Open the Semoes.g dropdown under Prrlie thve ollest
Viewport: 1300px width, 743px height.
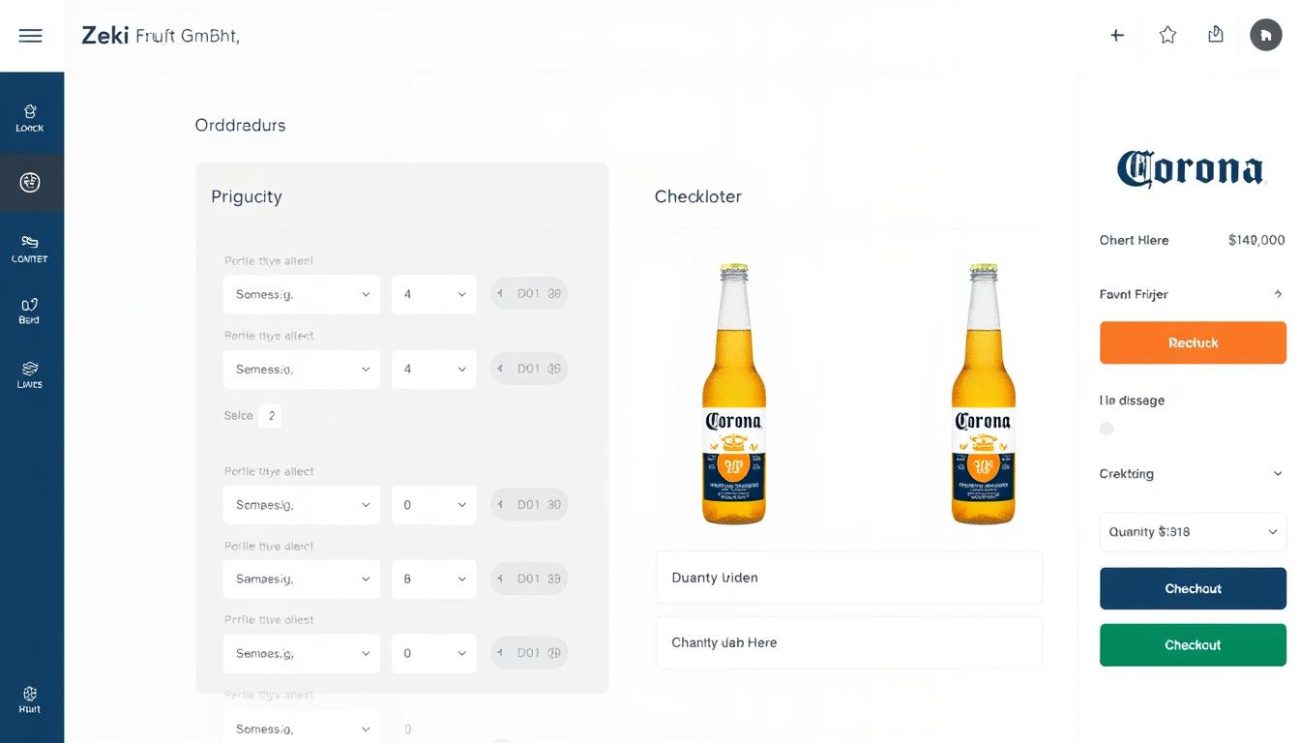301,653
